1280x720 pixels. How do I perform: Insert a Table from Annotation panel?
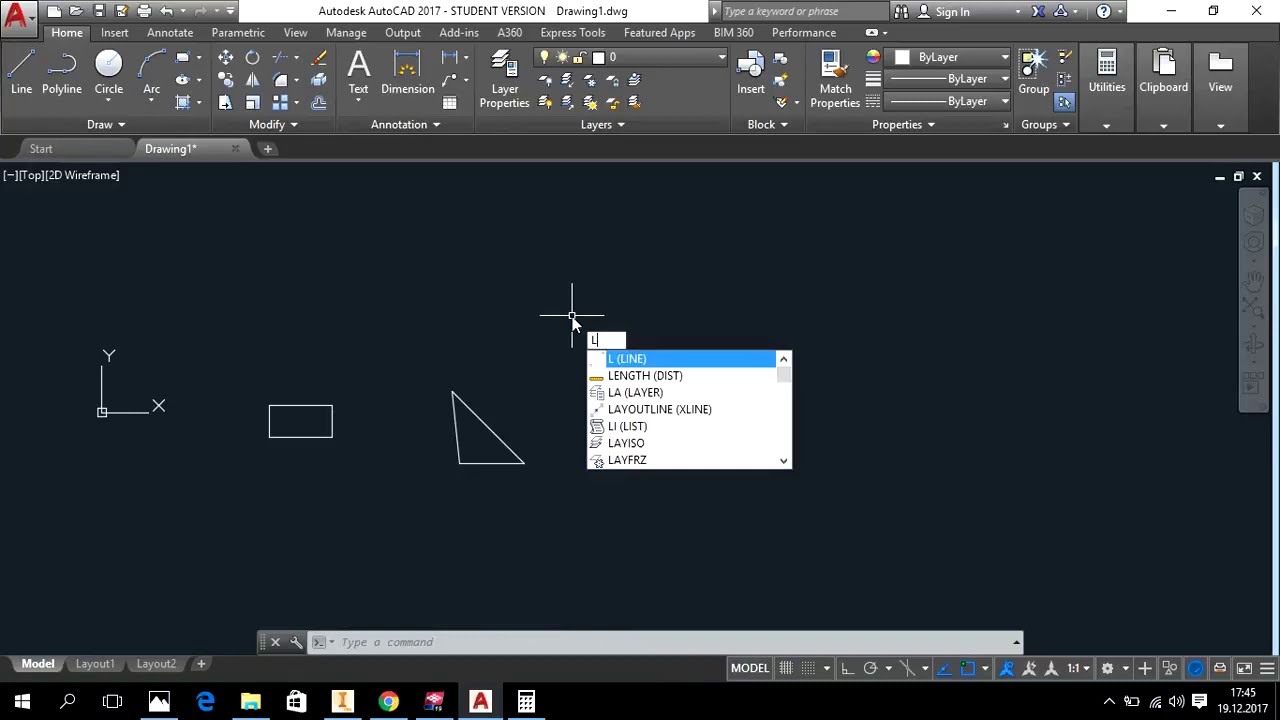coord(450,102)
